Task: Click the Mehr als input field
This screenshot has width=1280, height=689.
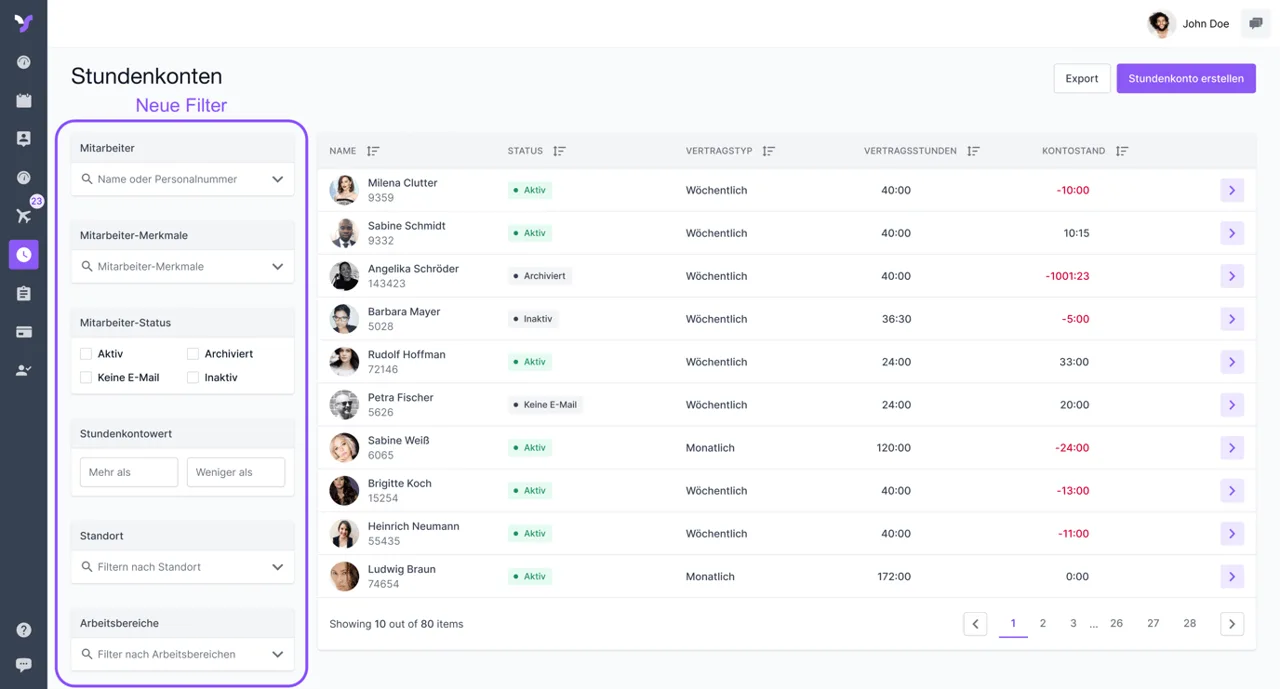Action: coord(128,472)
